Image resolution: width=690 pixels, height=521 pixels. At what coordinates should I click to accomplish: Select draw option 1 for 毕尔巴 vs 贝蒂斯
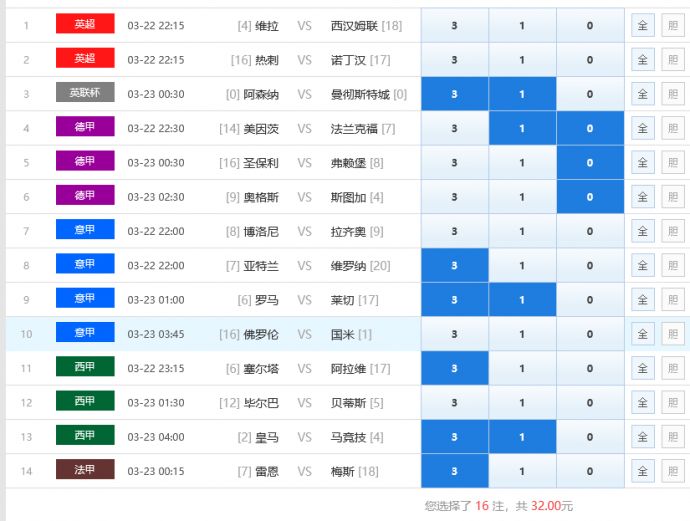coord(522,403)
